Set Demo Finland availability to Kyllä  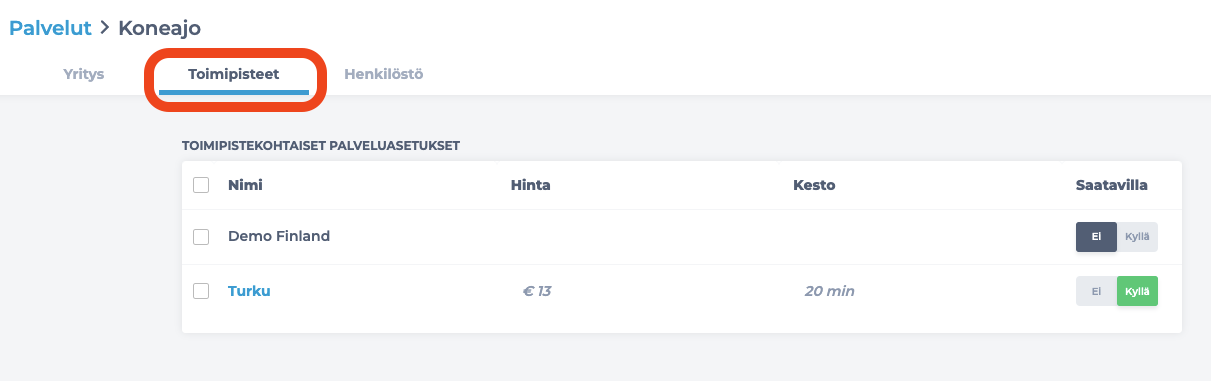pos(1137,237)
